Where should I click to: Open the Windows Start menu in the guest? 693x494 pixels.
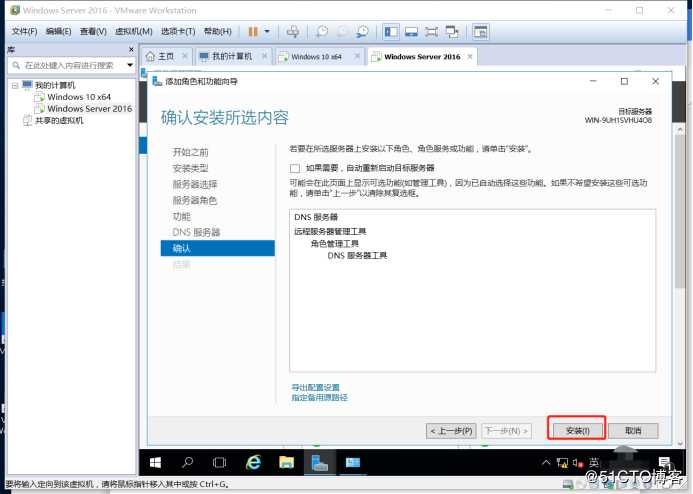click(155, 463)
